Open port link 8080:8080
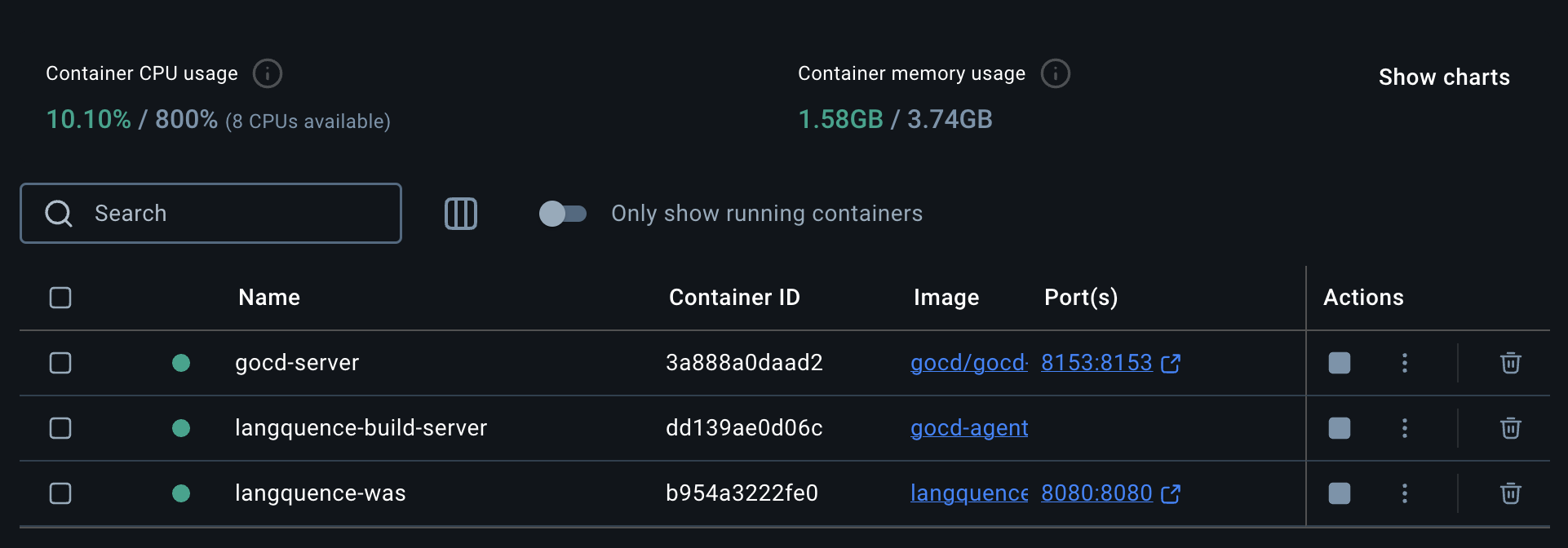Image resolution: width=1568 pixels, height=548 pixels. click(1096, 493)
